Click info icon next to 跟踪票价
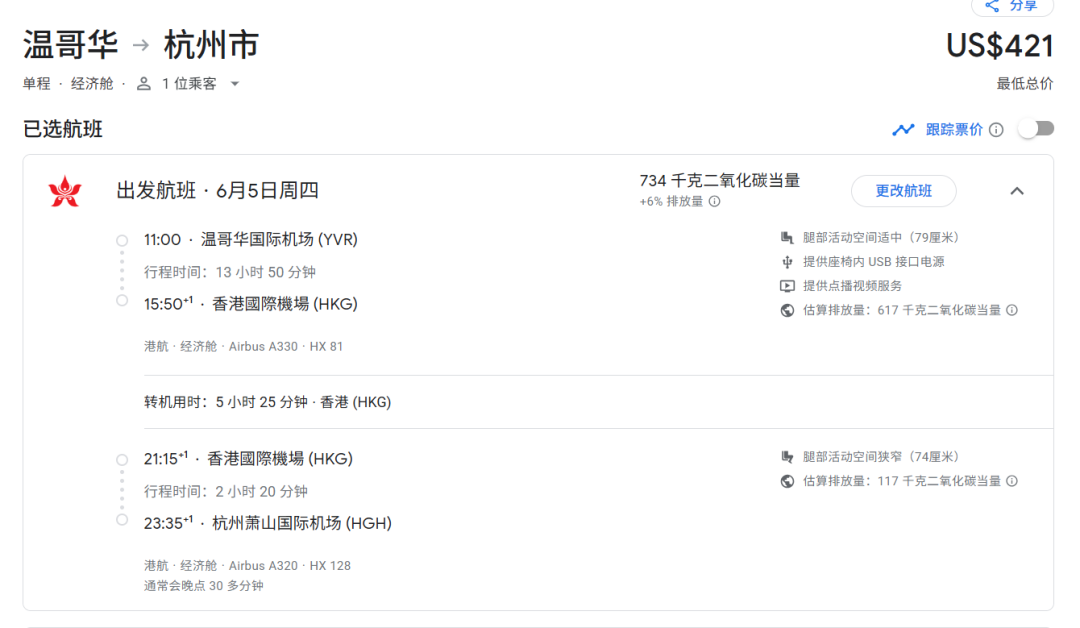Viewport: 1080px width, 628px height. pyautogui.click(x=996, y=130)
